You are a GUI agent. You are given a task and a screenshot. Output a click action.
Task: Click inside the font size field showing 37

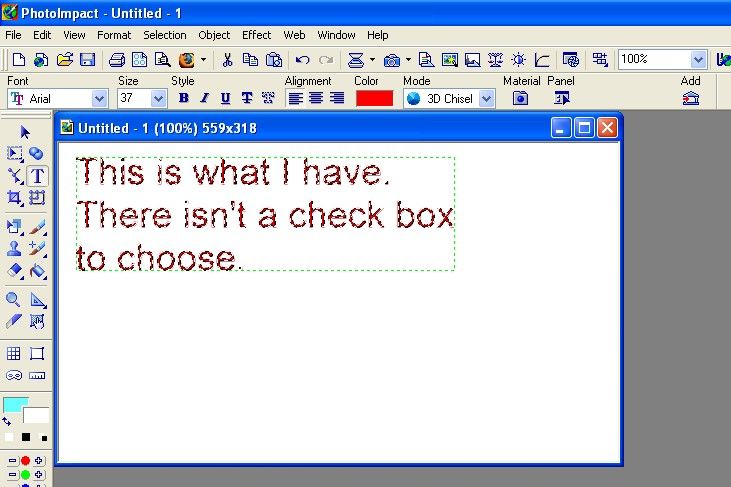click(x=134, y=98)
